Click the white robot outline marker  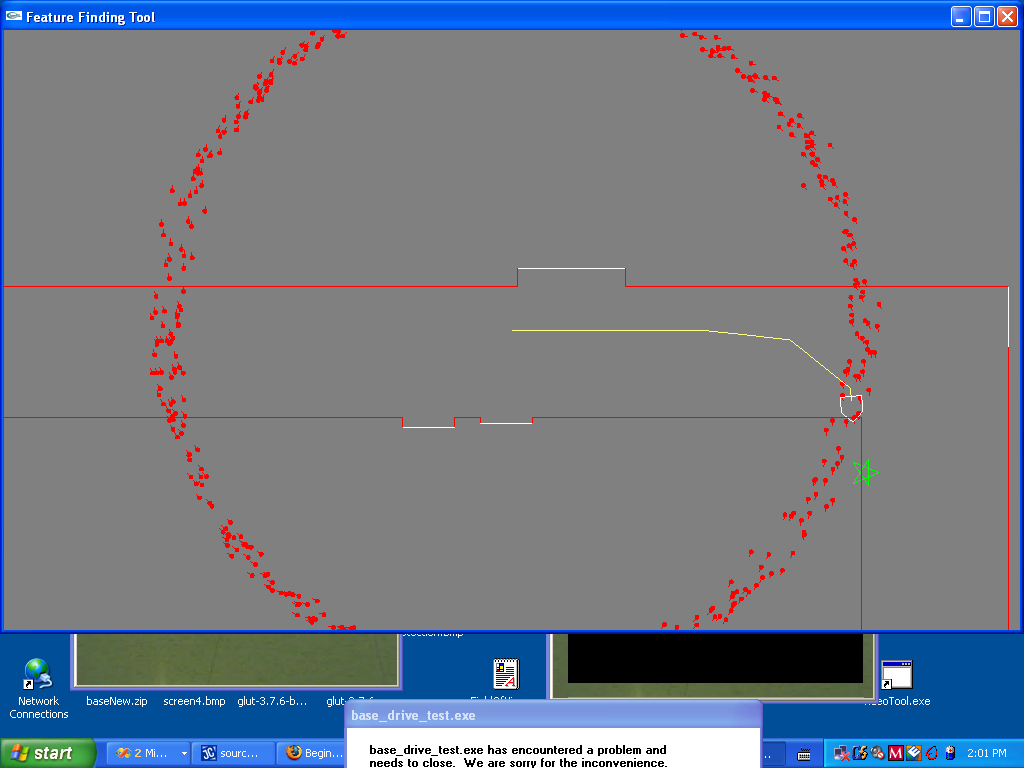[851, 406]
